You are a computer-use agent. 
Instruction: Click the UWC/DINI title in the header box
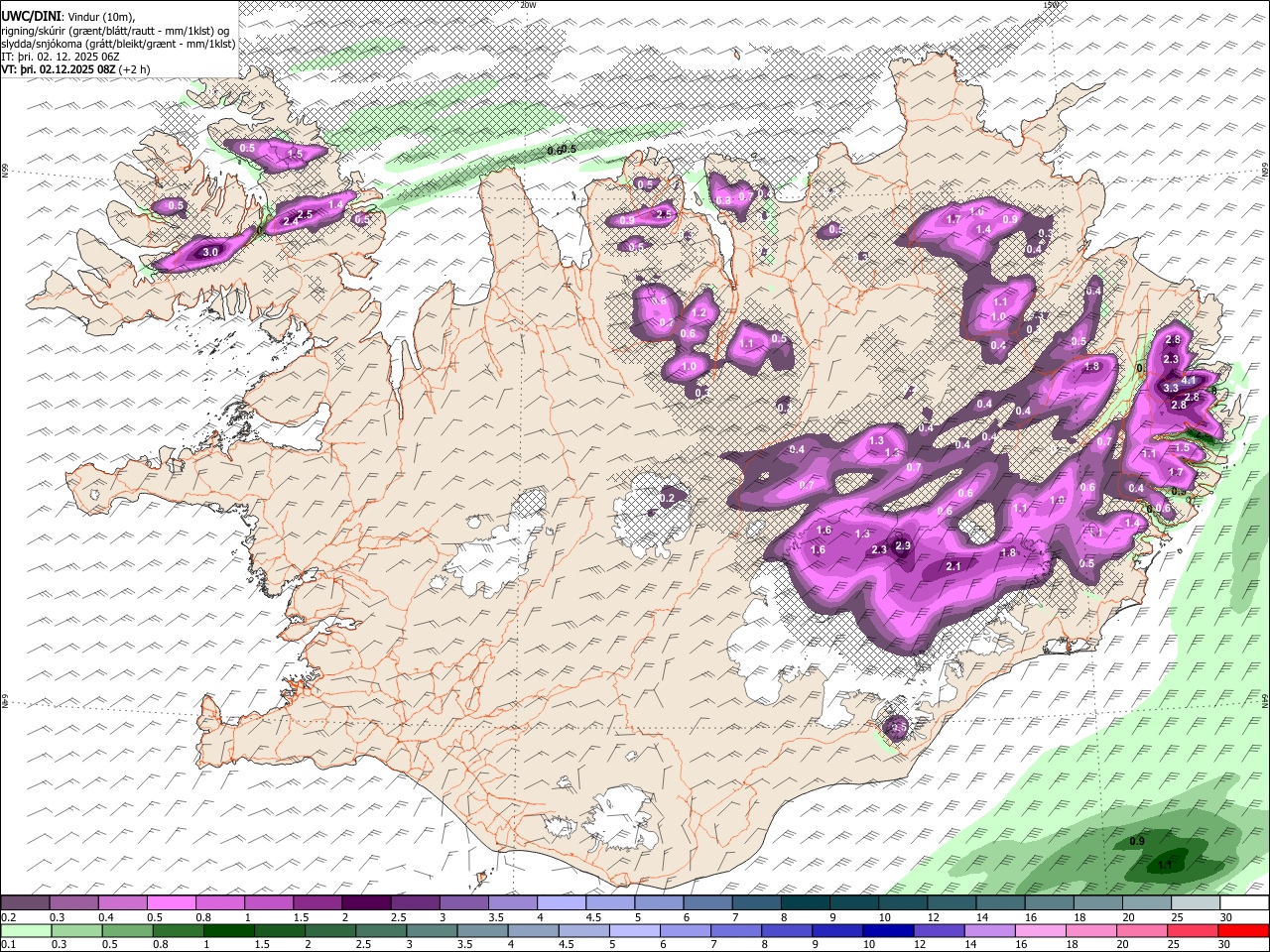coord(31,17)
